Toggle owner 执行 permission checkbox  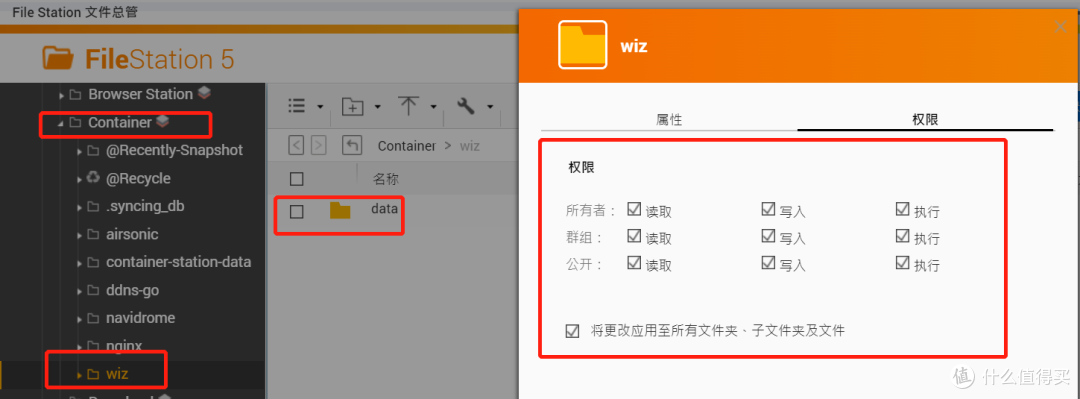click(x=902, y=209)
